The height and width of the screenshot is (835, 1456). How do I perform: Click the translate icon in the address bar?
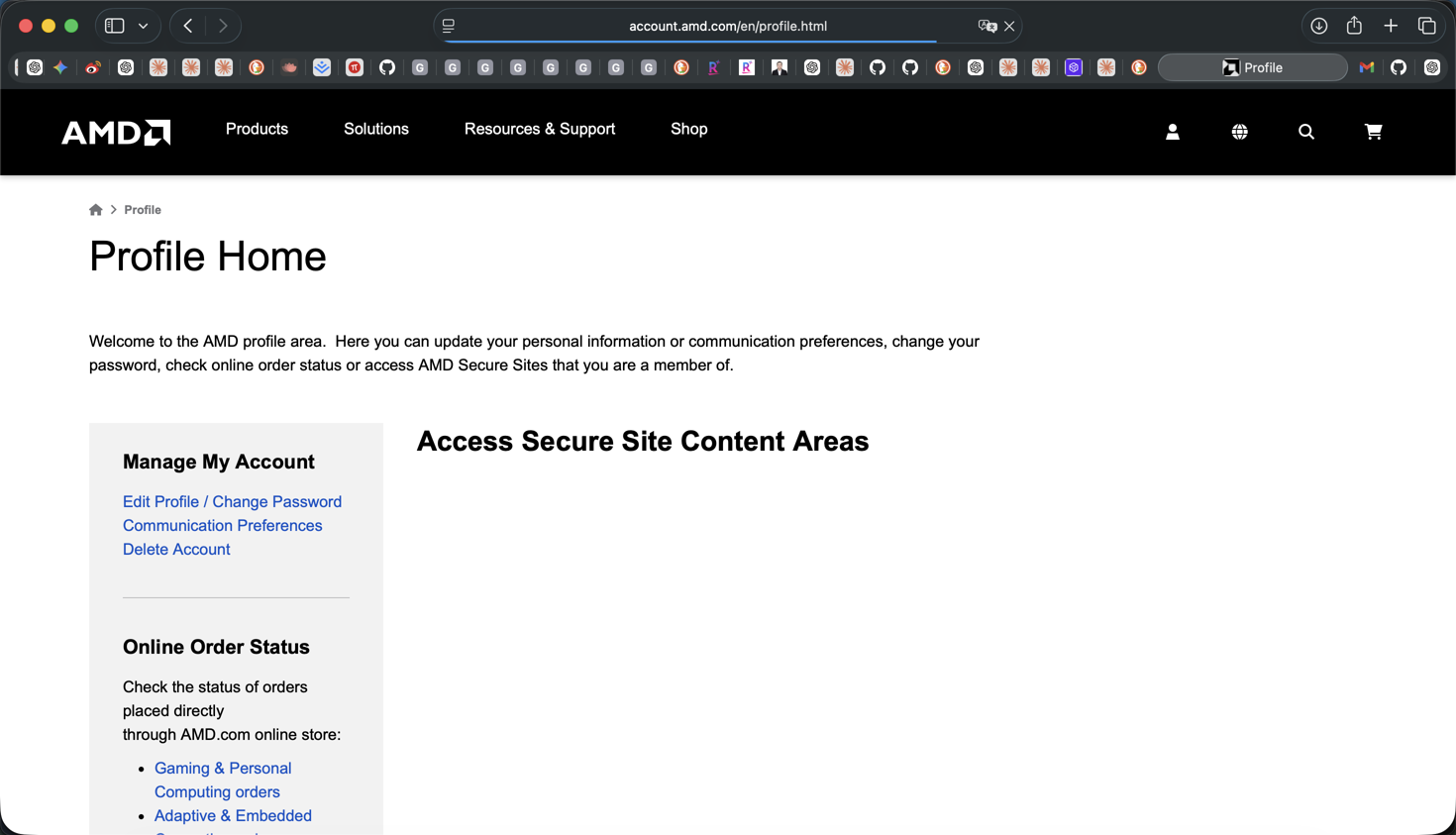pos(987,26)
